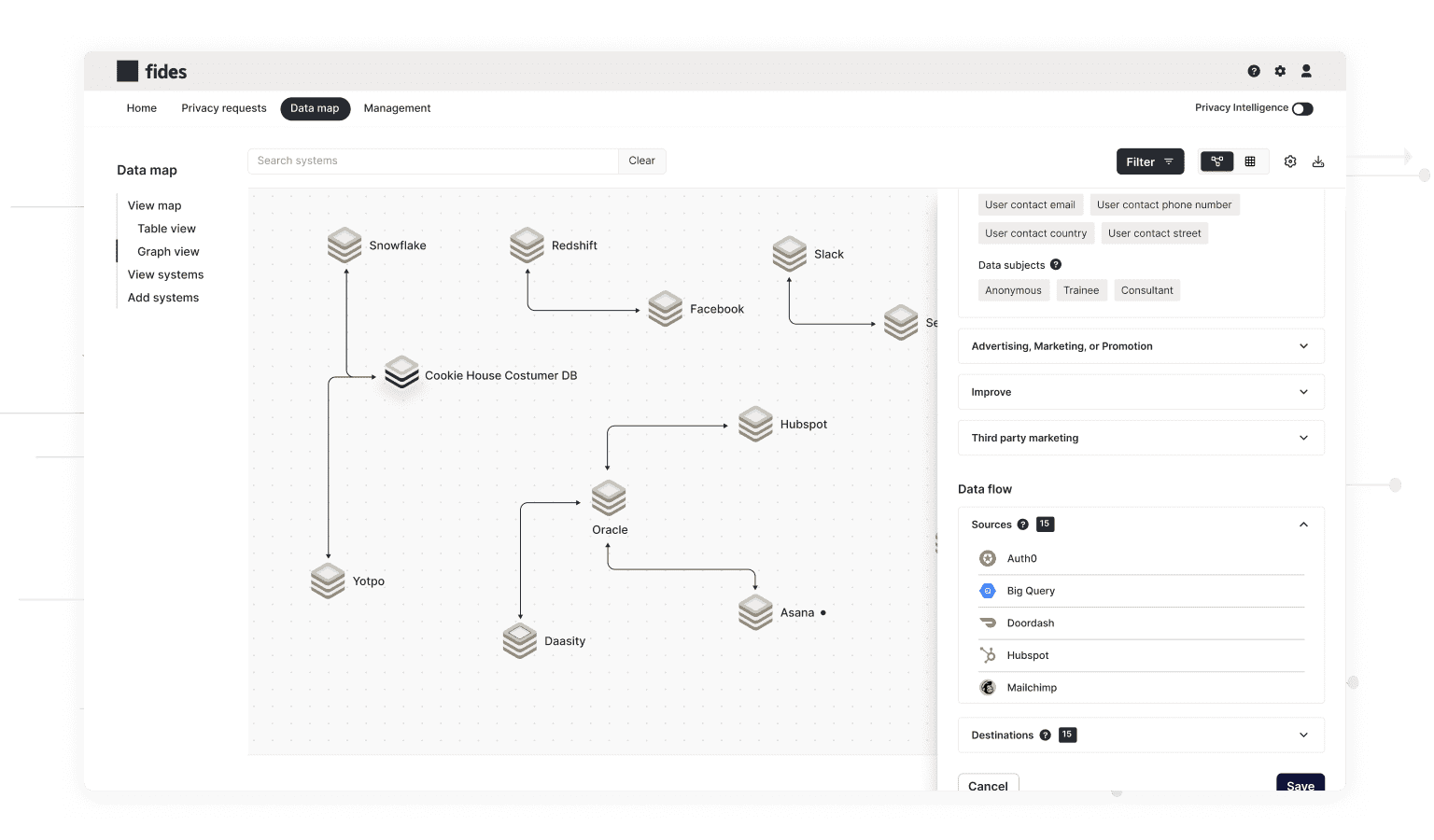Click the Save button

point(1300,784)
